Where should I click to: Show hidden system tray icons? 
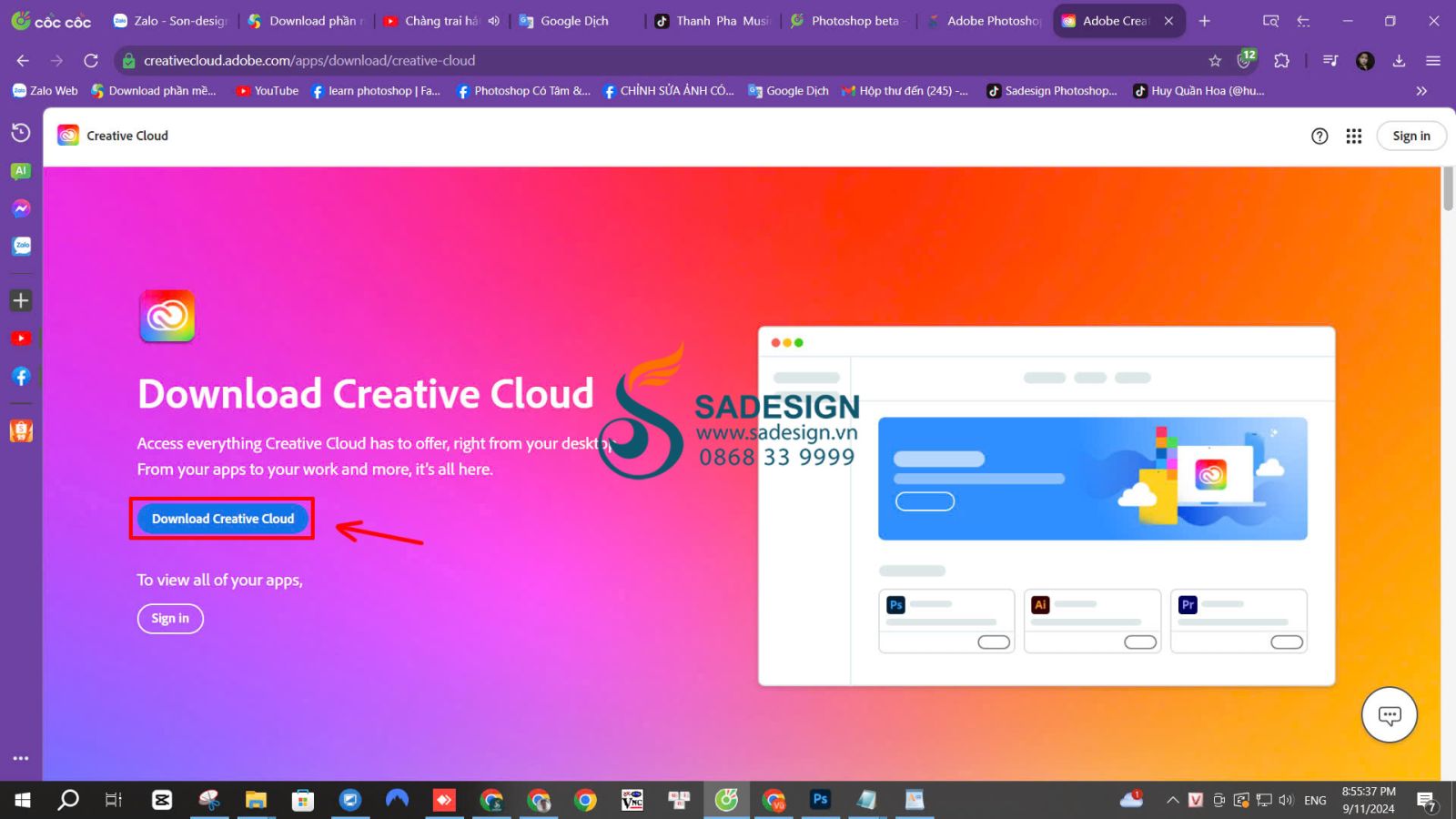click(x=1173, y=800)
